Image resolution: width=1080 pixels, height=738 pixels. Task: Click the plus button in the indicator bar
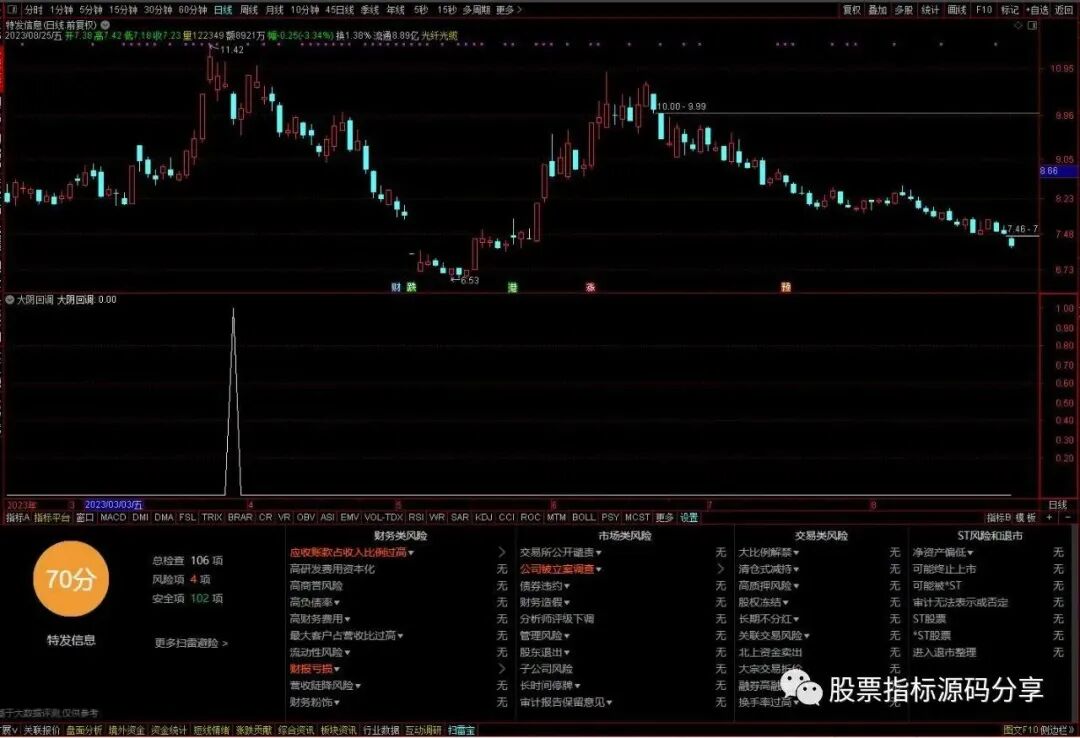coord(1049,517)
